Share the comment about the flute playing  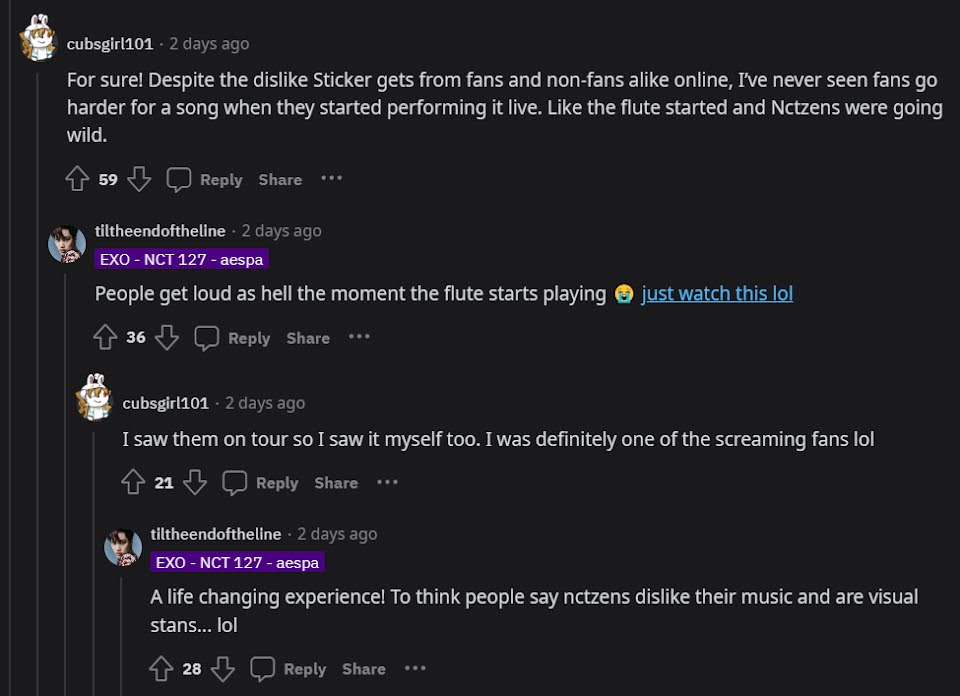(x=308, y=338)
